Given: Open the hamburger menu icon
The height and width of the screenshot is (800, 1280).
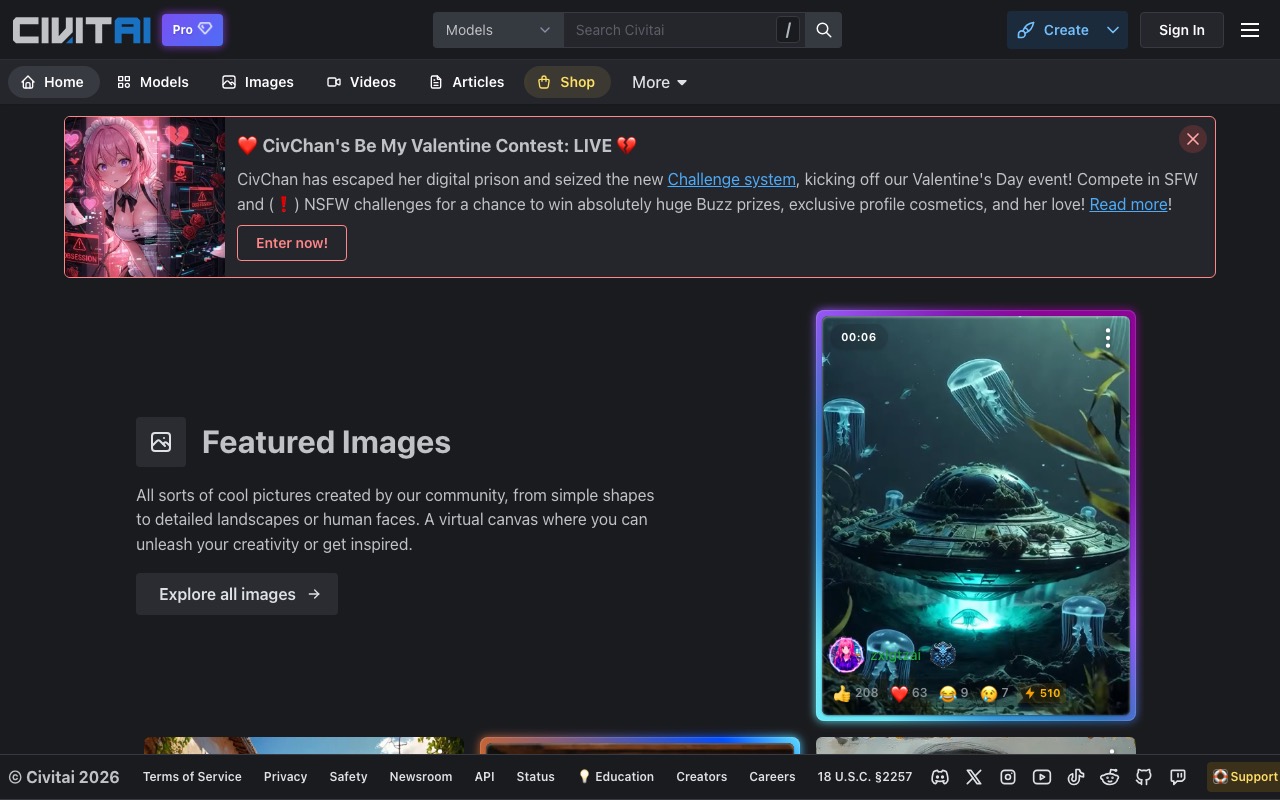Looking at the screenshot, I should (x=1249, y=30).
